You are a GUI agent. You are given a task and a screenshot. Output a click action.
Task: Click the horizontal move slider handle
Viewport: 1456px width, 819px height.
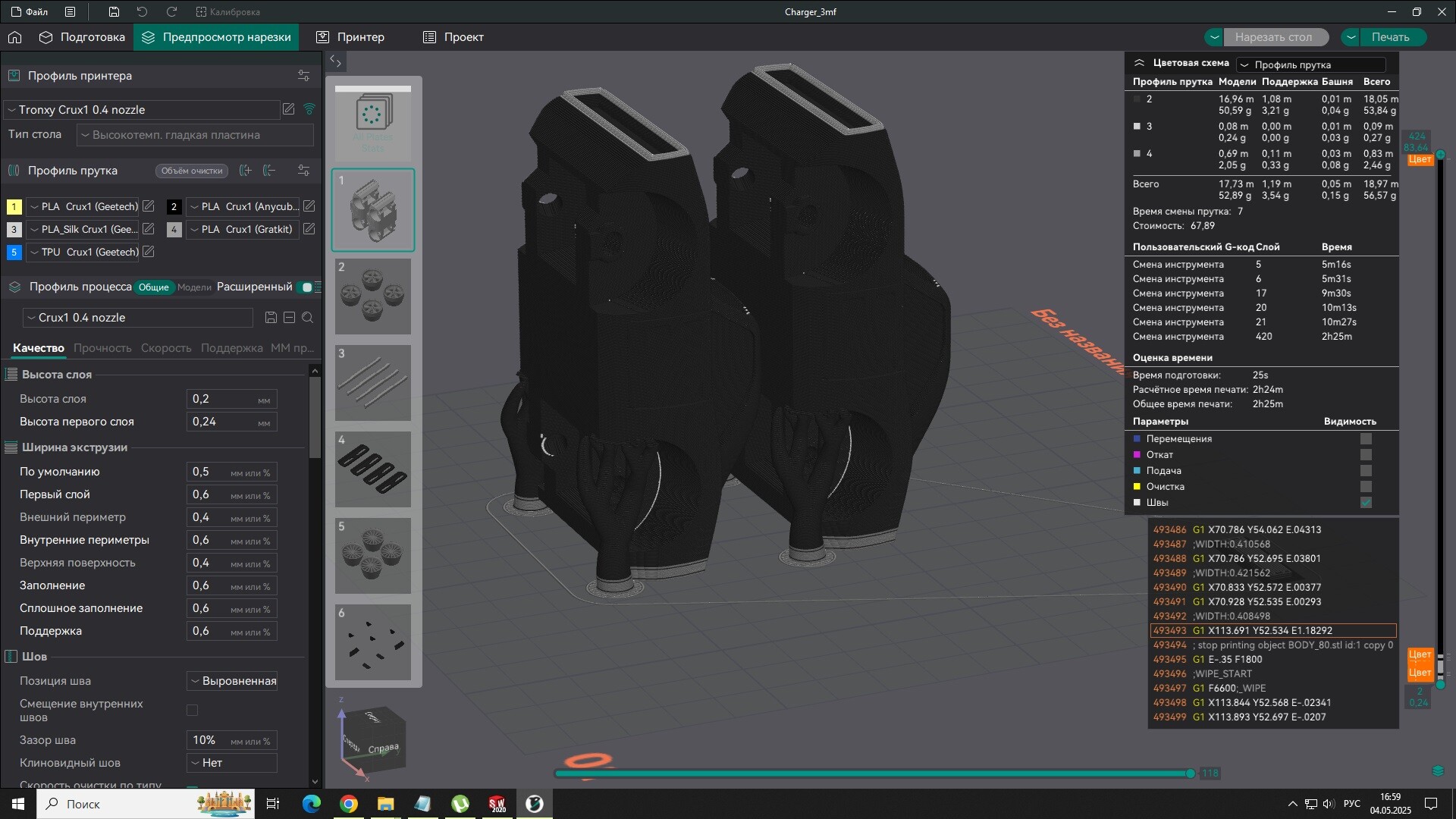1191,773
